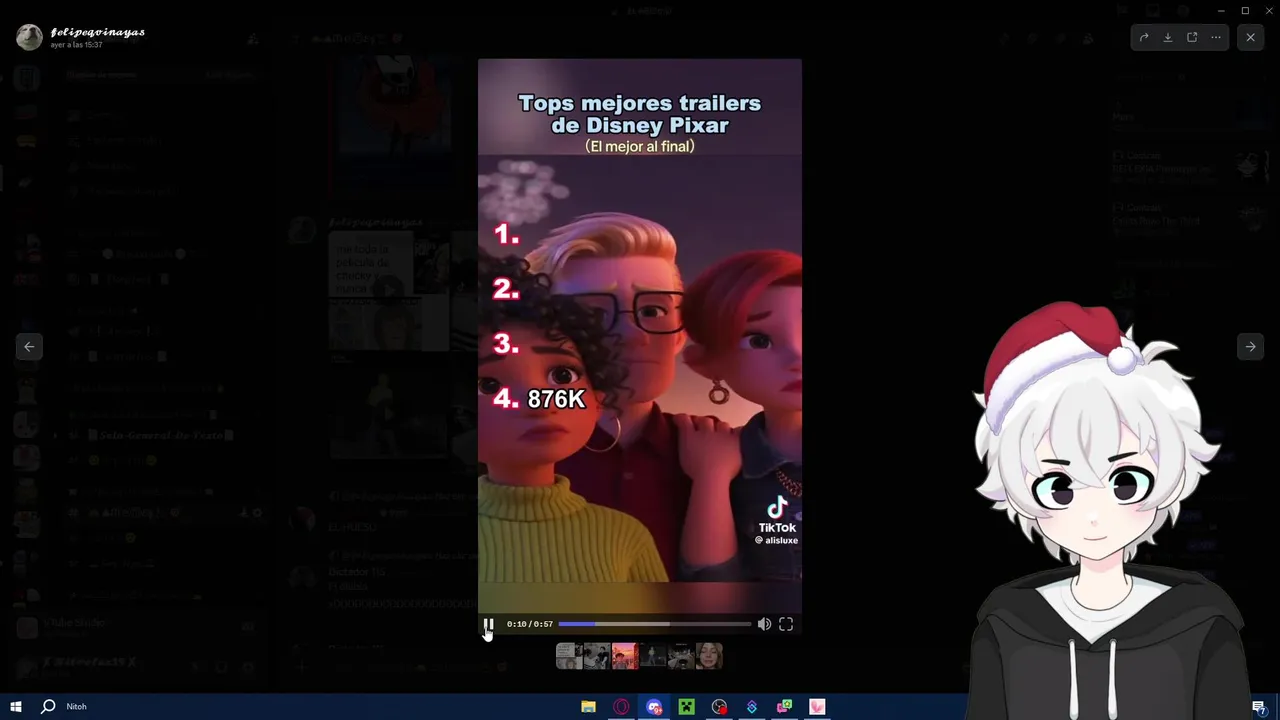The image size is (1280, 720).
Task: Select the woman's face thumbnail
Action: (709, 656)
